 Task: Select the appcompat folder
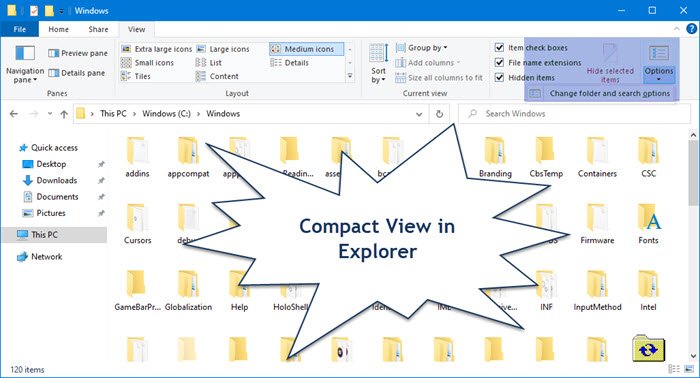click(x=188, y=157)
